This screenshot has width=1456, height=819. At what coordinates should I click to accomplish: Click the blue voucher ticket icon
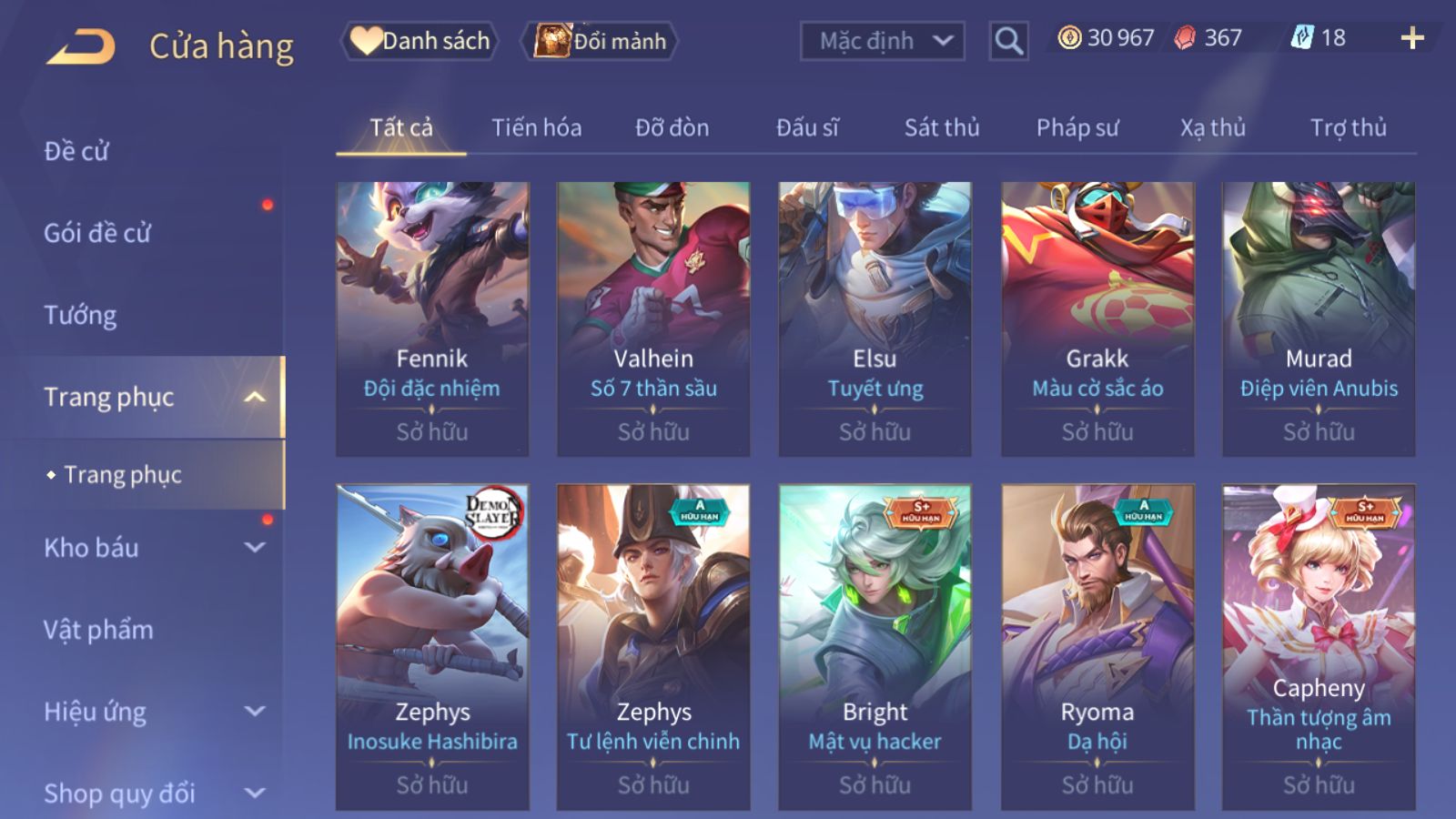pos(1302,37)
